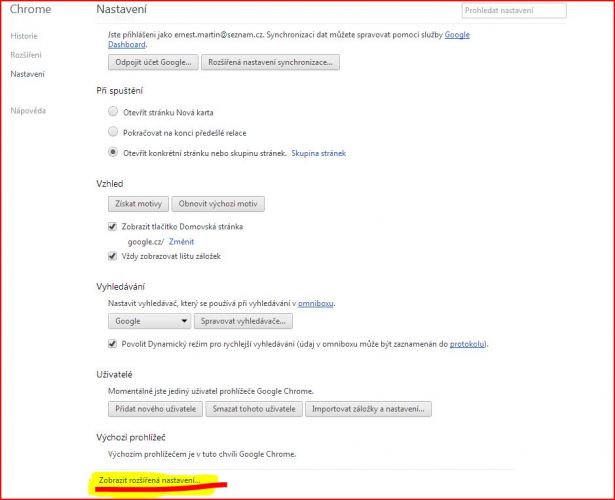Viewport: 615px width, 500px height.
Task: Click Smazat tohoto uživatele button
Action: [x=254, y=409]
